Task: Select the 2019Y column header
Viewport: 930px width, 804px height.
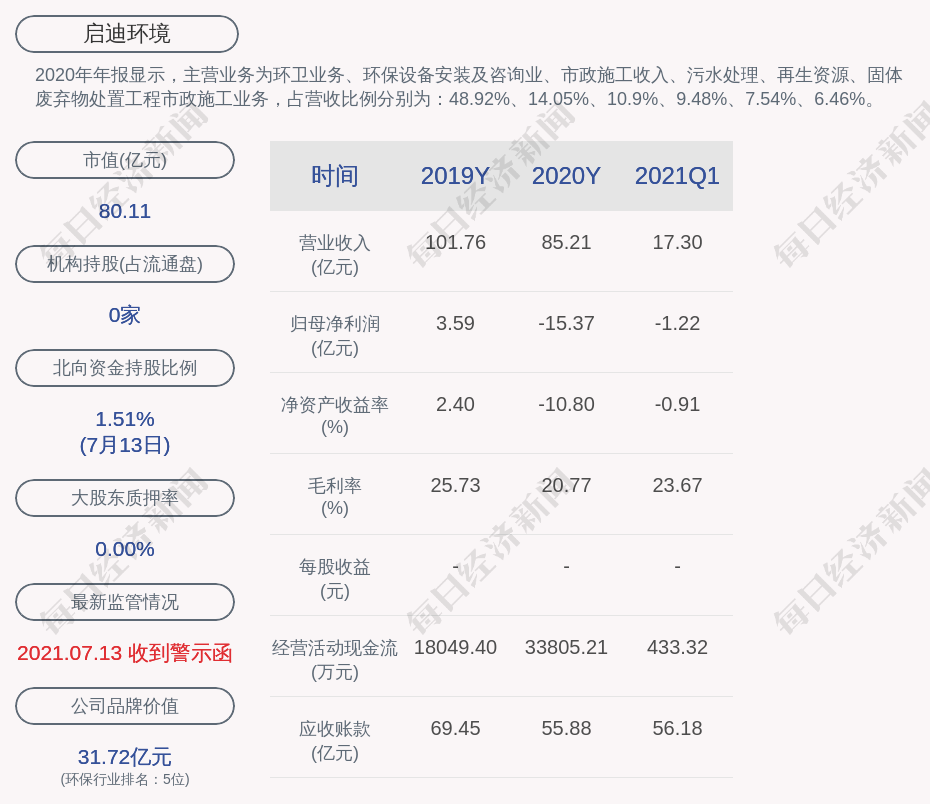Action: pyautogui.click(x=455, y=176)
